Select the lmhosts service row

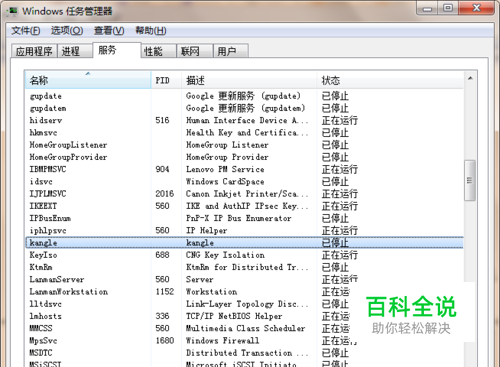click(244, 316)
